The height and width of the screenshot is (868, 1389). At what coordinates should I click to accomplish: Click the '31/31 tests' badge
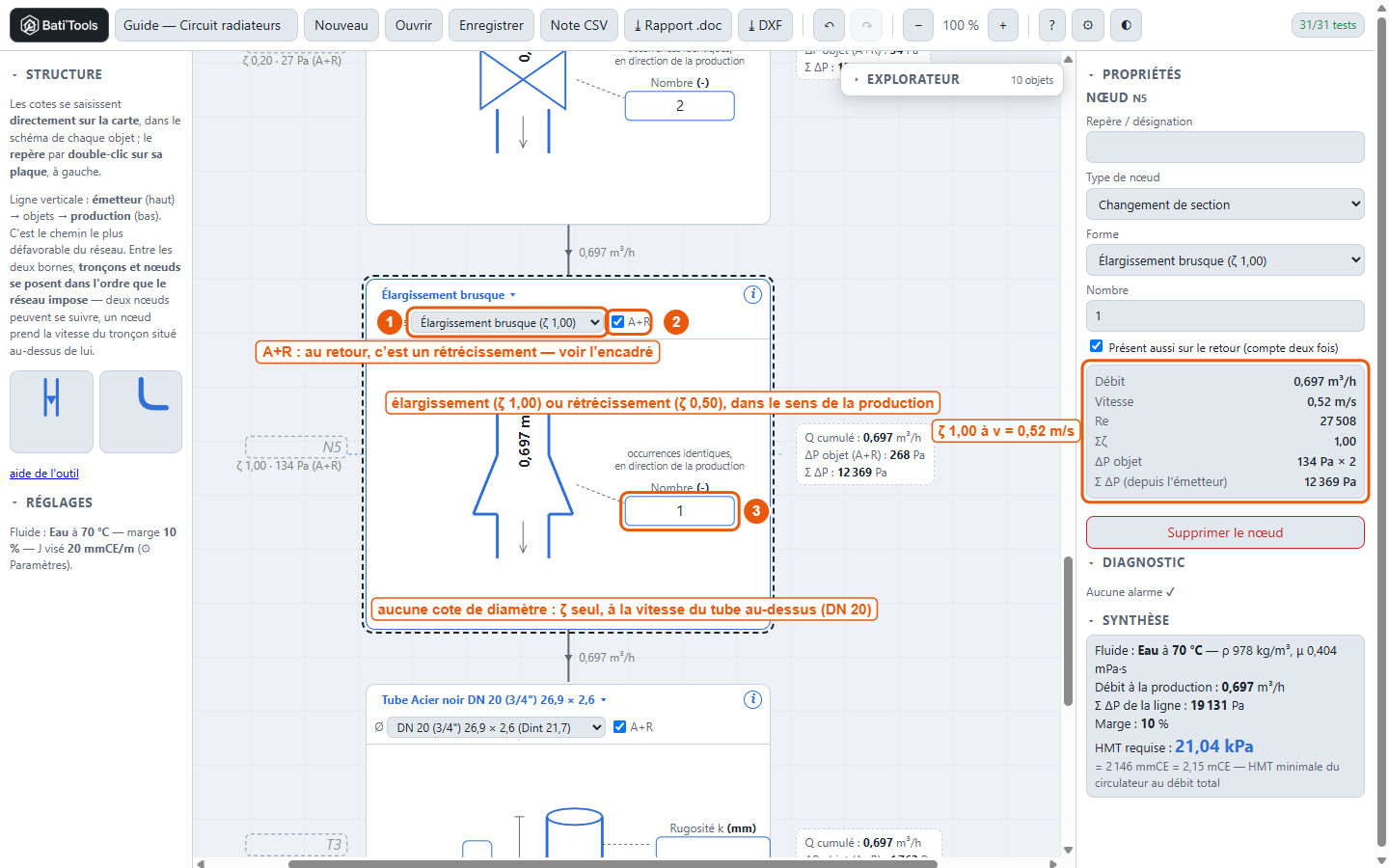(x=1328, y=25)
